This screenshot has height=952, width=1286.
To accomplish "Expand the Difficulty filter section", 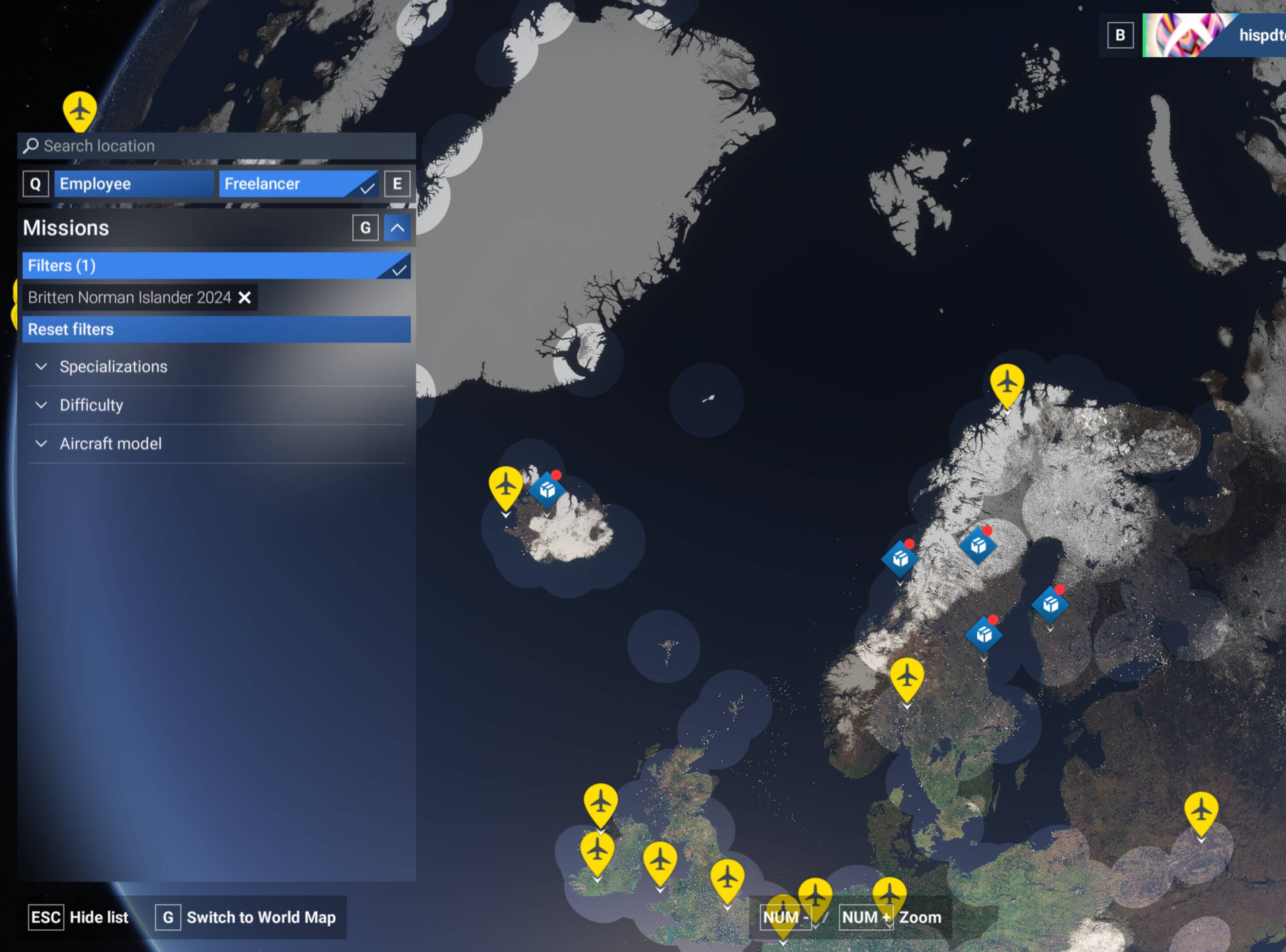I will (91, 405).
